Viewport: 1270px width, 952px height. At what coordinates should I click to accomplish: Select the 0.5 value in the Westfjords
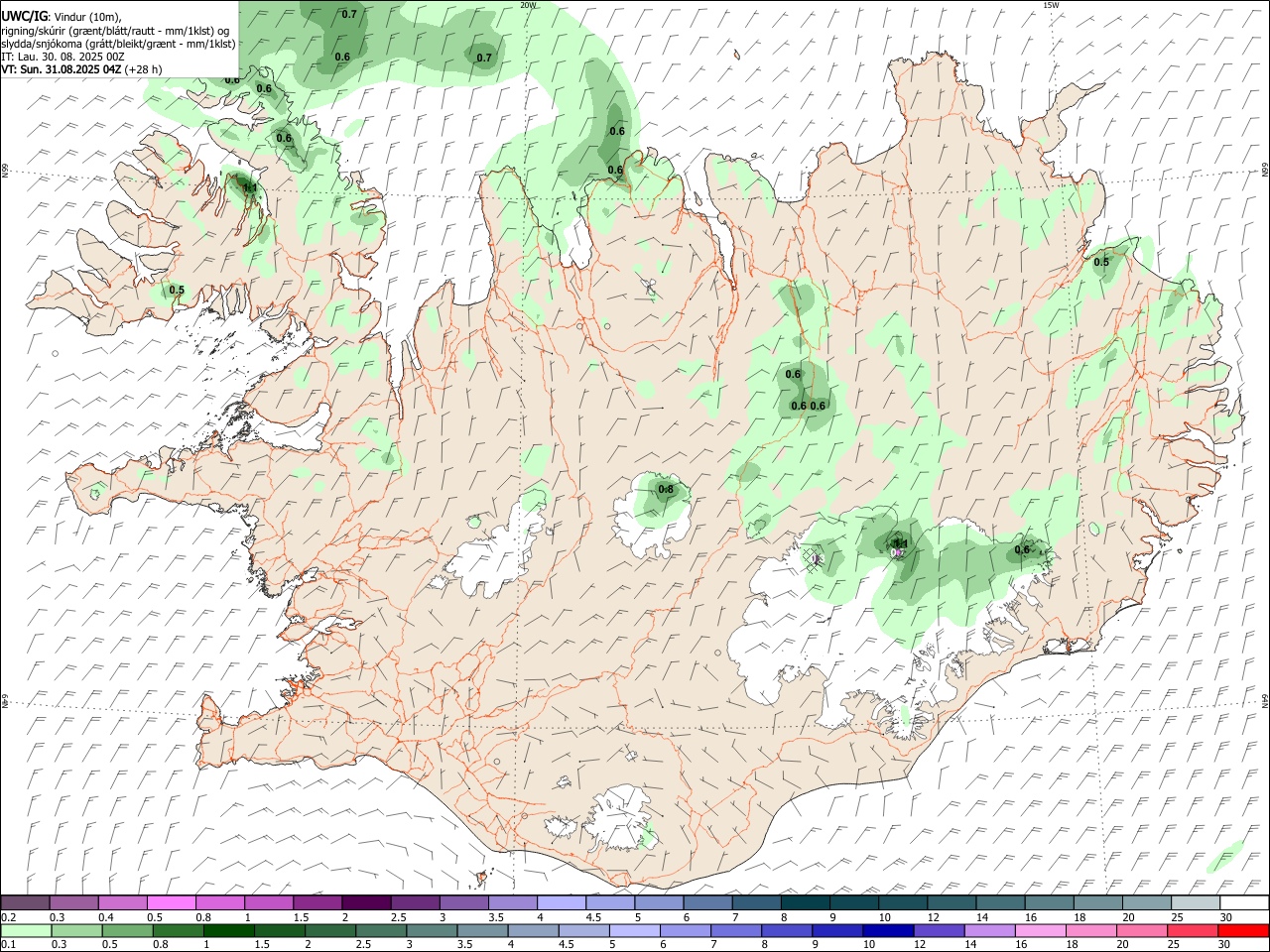coord(177,291)
